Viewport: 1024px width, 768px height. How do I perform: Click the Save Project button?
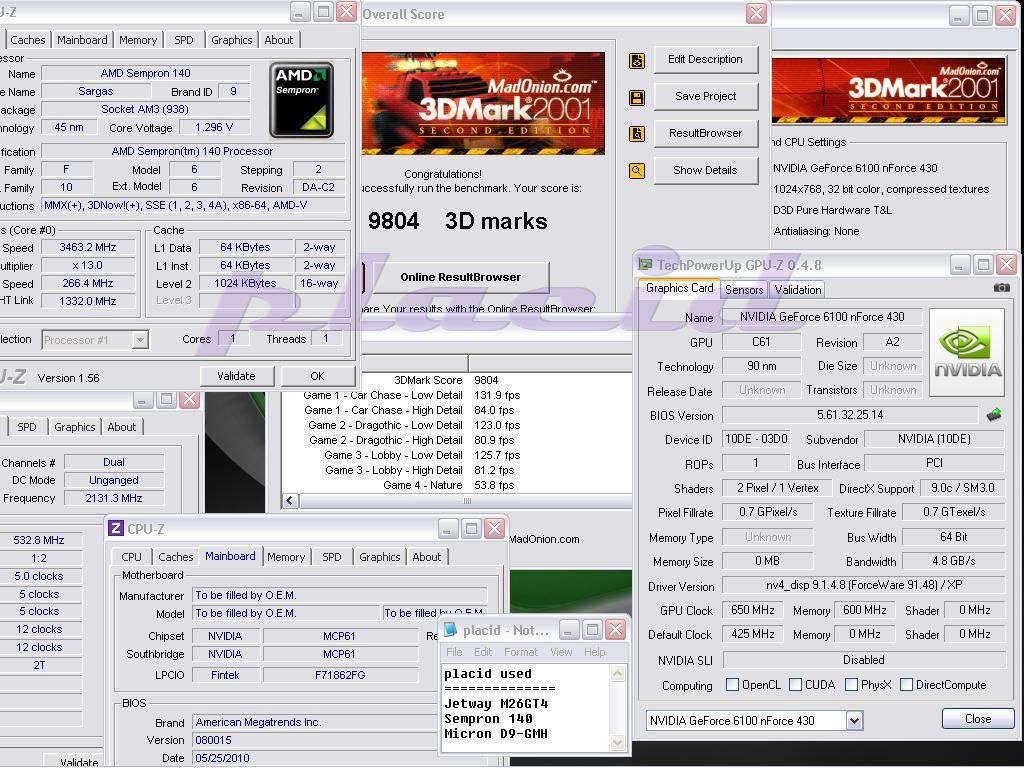[705, 96]
